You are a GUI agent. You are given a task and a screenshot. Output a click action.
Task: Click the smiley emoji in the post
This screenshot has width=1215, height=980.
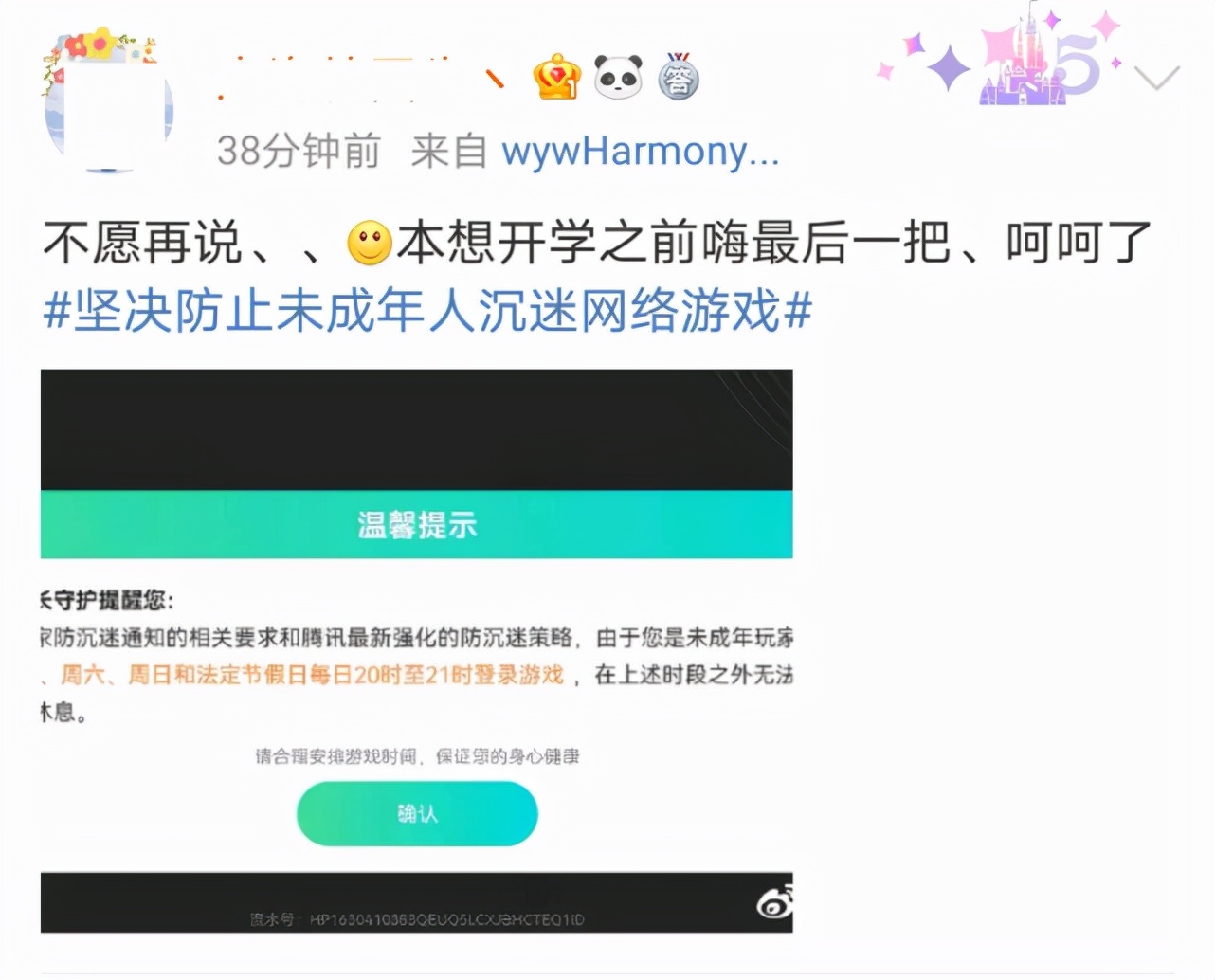pos(370,243)
